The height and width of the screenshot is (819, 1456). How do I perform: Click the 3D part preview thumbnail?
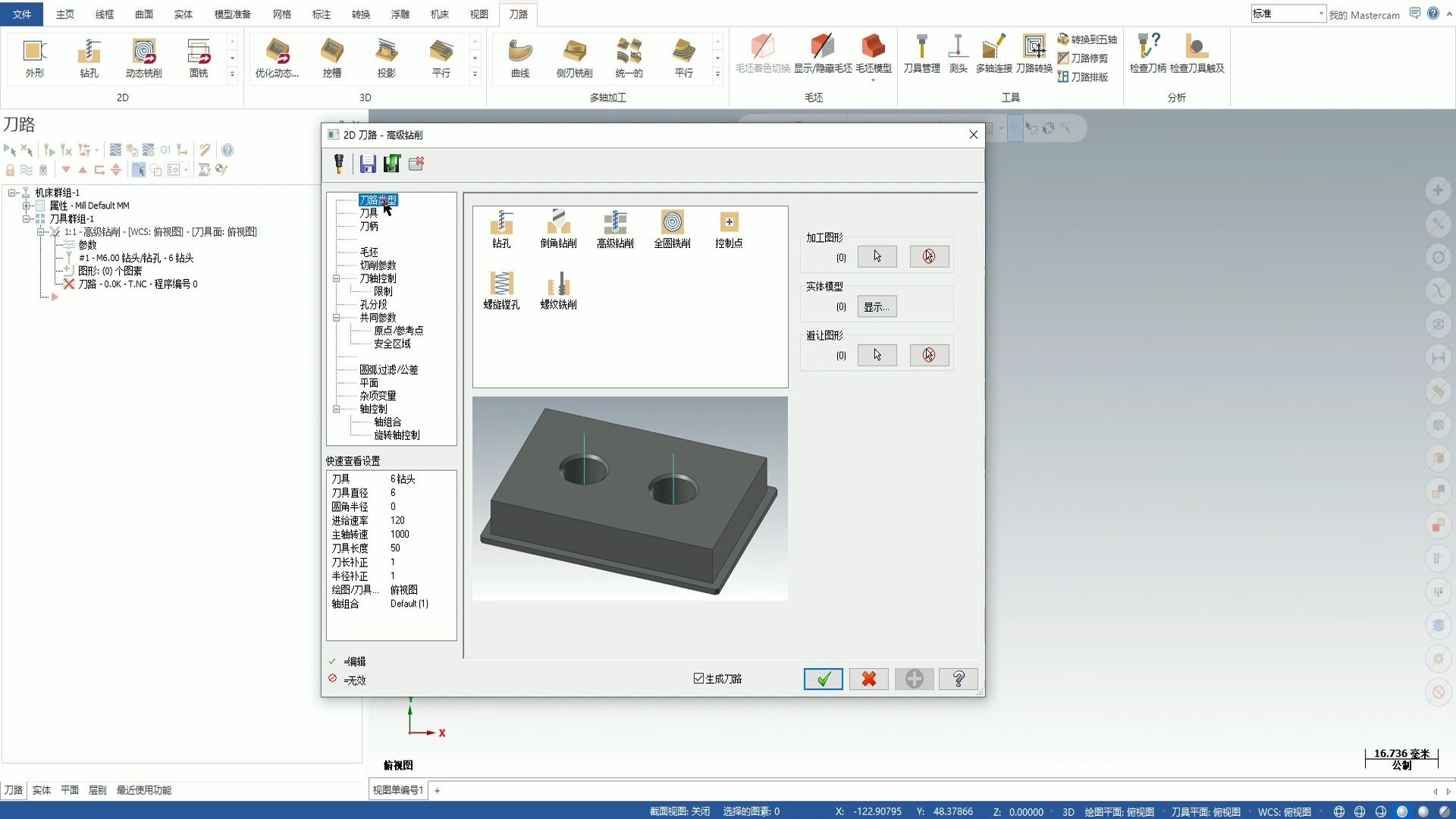[629, 498]
